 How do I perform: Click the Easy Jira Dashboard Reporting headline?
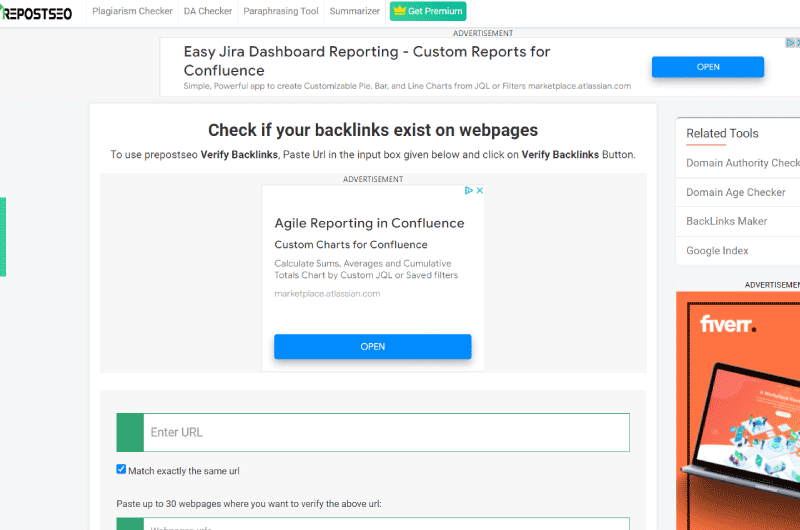[367, 61]
